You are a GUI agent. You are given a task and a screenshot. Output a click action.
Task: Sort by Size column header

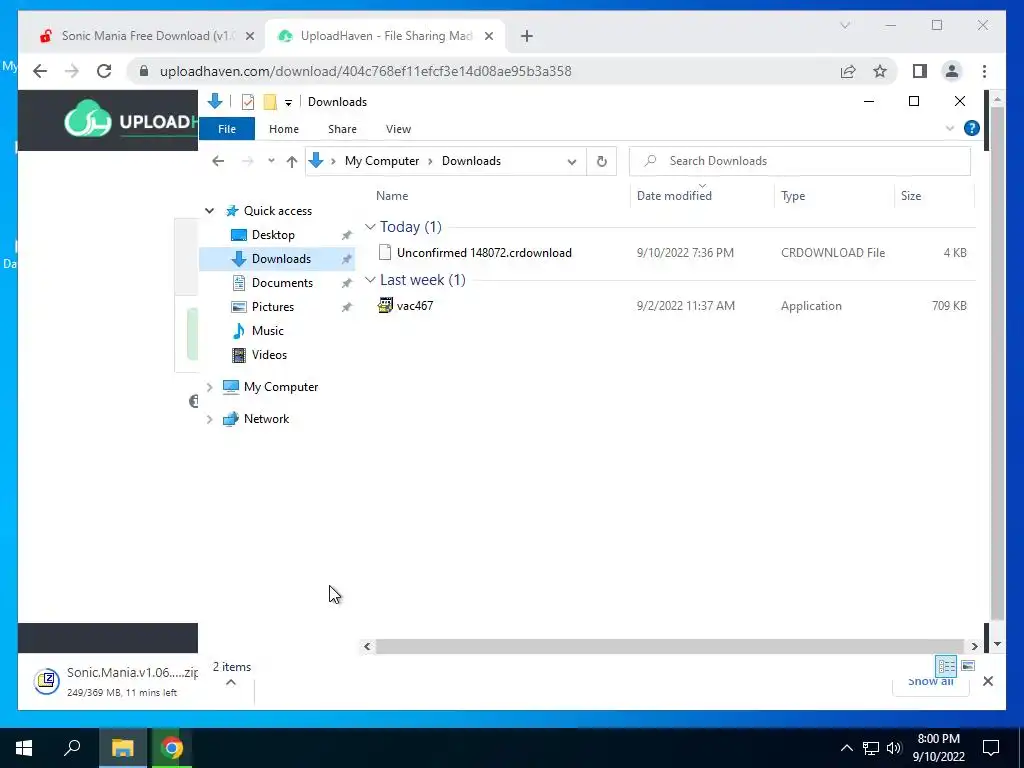click(x=910, y=195)
